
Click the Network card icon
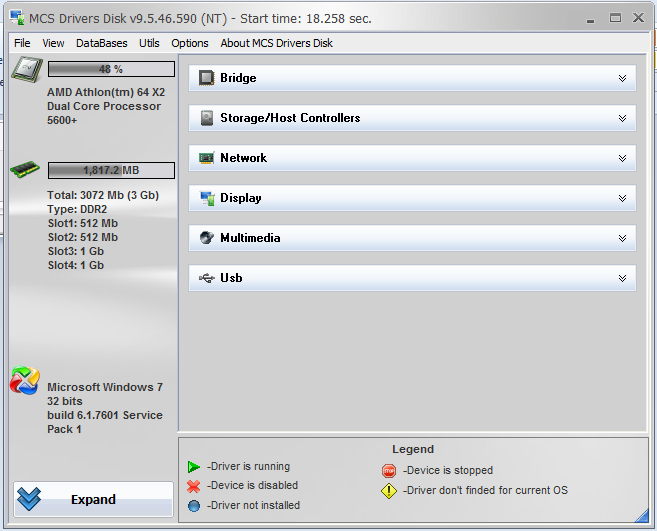pos(207,158)
